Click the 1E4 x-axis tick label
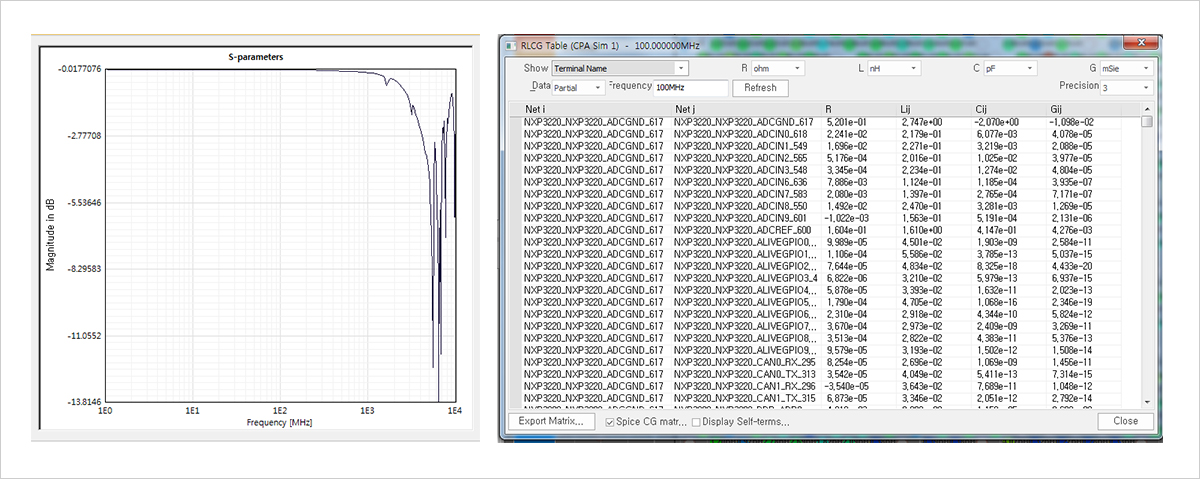 pos(453,412)
